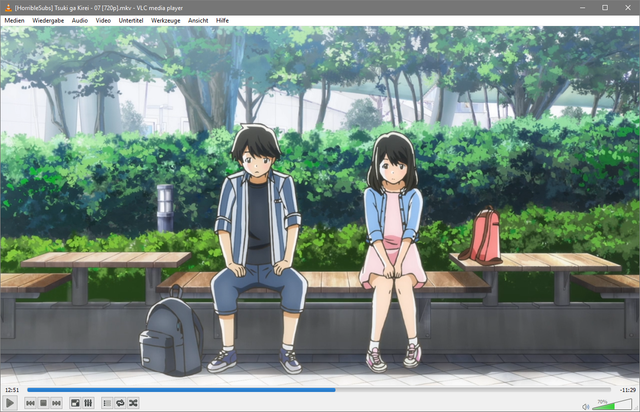Maximize the VLC media player window
Screen dimensions: 640x412
(605, 7)
